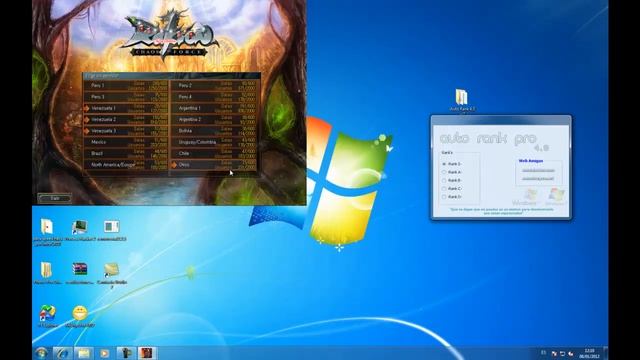Switch to the red game icon on the taskbar
Image resolution: width=640 pixels, height=360 pixels.
tap(147, 353)
